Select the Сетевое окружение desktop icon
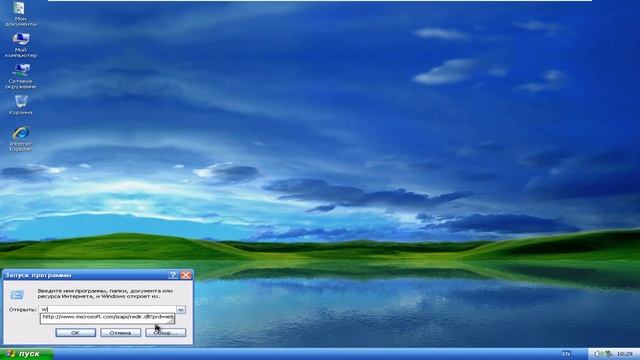This screenshot has height=360, width=640. (x=20, y=76)
